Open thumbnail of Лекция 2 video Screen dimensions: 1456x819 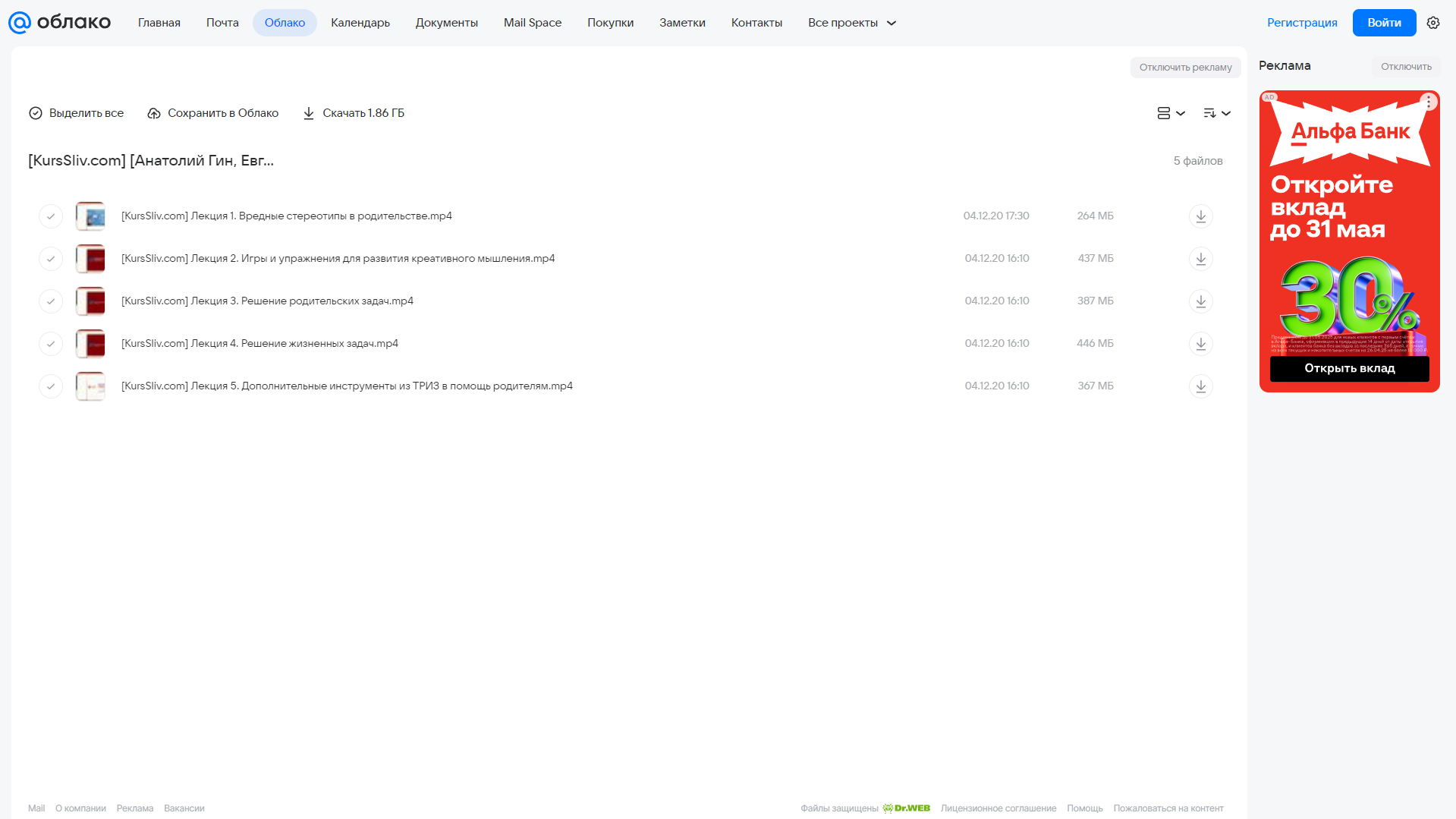90,259
